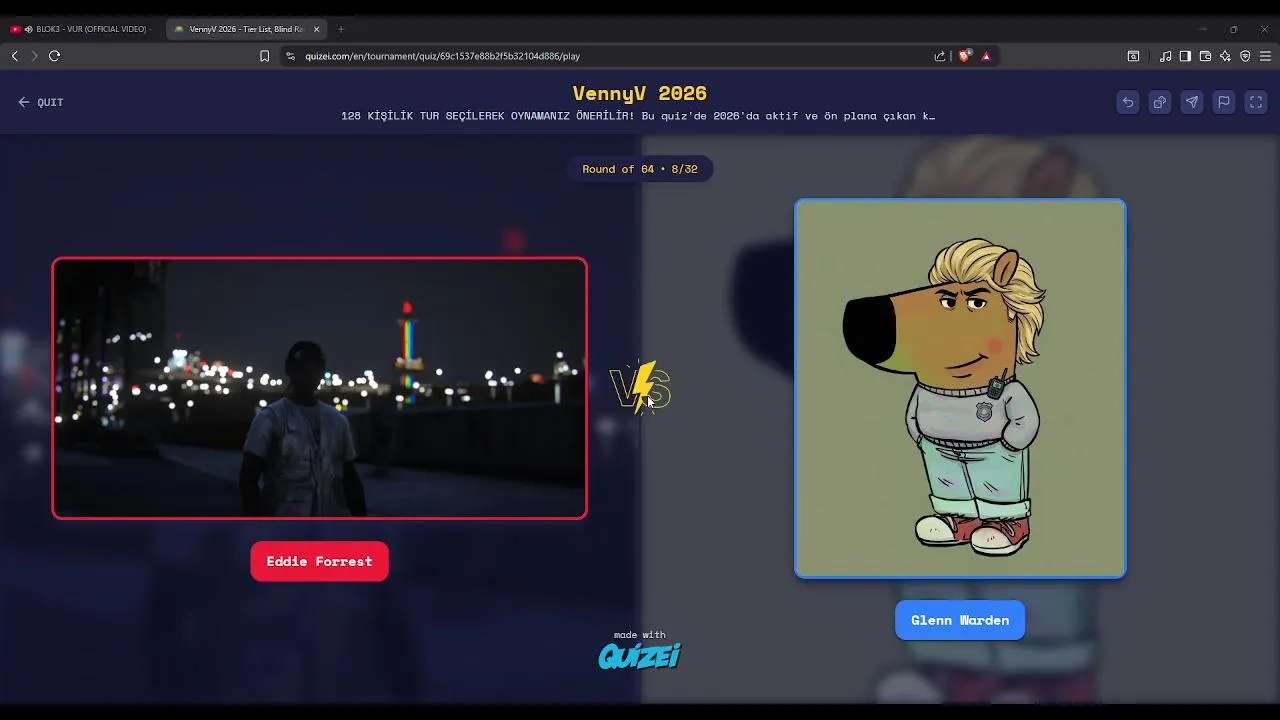Click the paper plane share icon
Viewport: 1280px width, 720px height.
1192,102
